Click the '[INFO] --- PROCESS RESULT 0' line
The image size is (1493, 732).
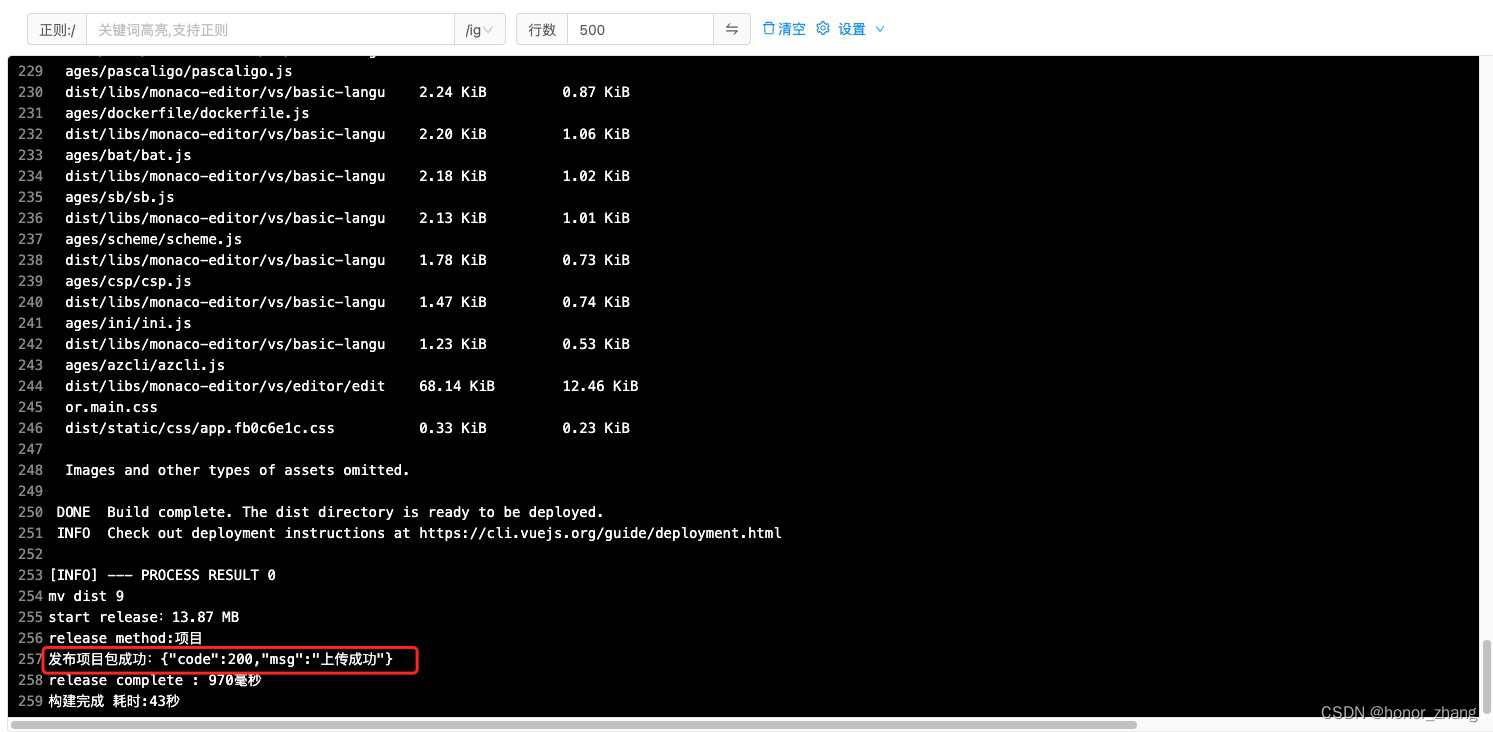(x=162, y=575)
